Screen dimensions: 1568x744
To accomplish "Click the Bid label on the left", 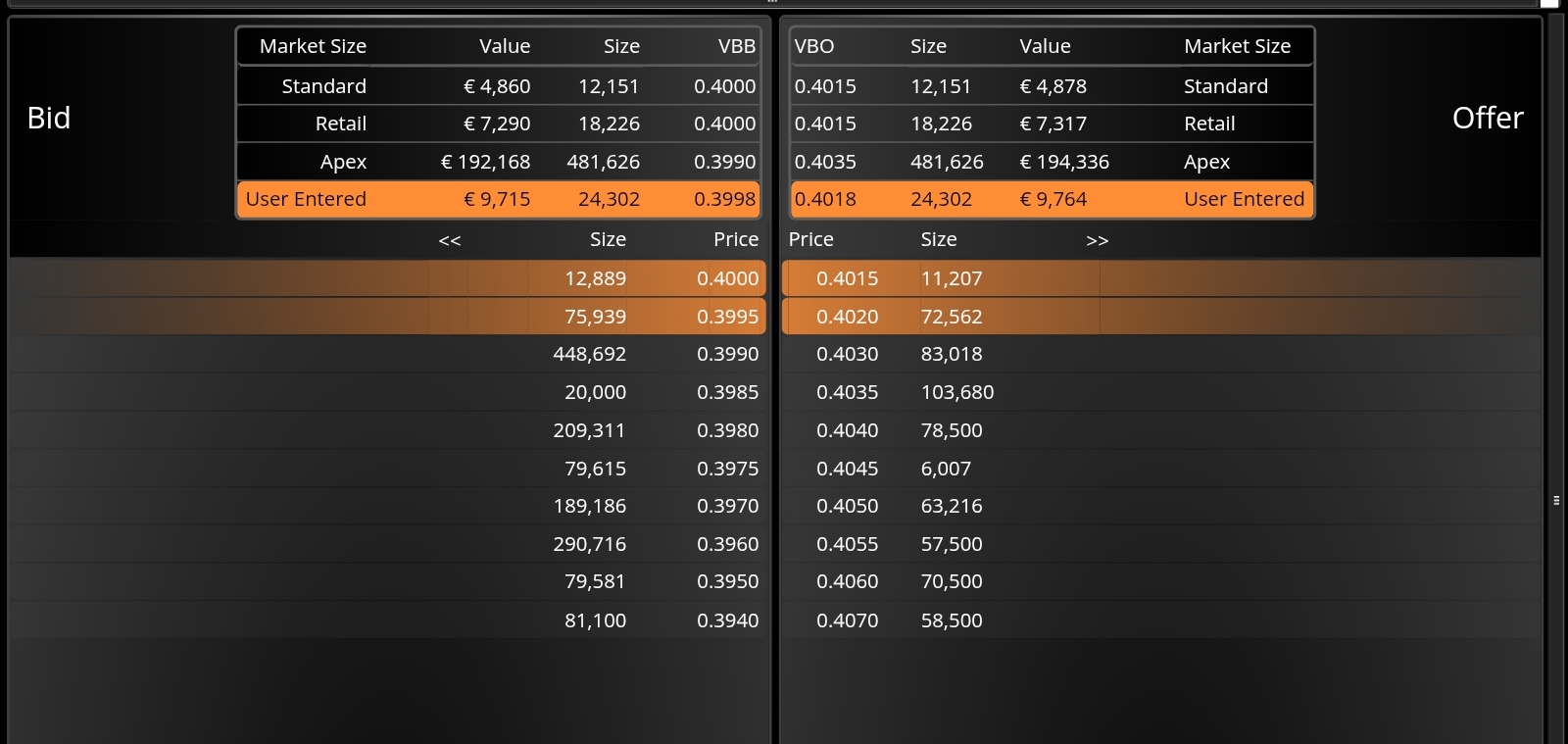I will [49, 118].
